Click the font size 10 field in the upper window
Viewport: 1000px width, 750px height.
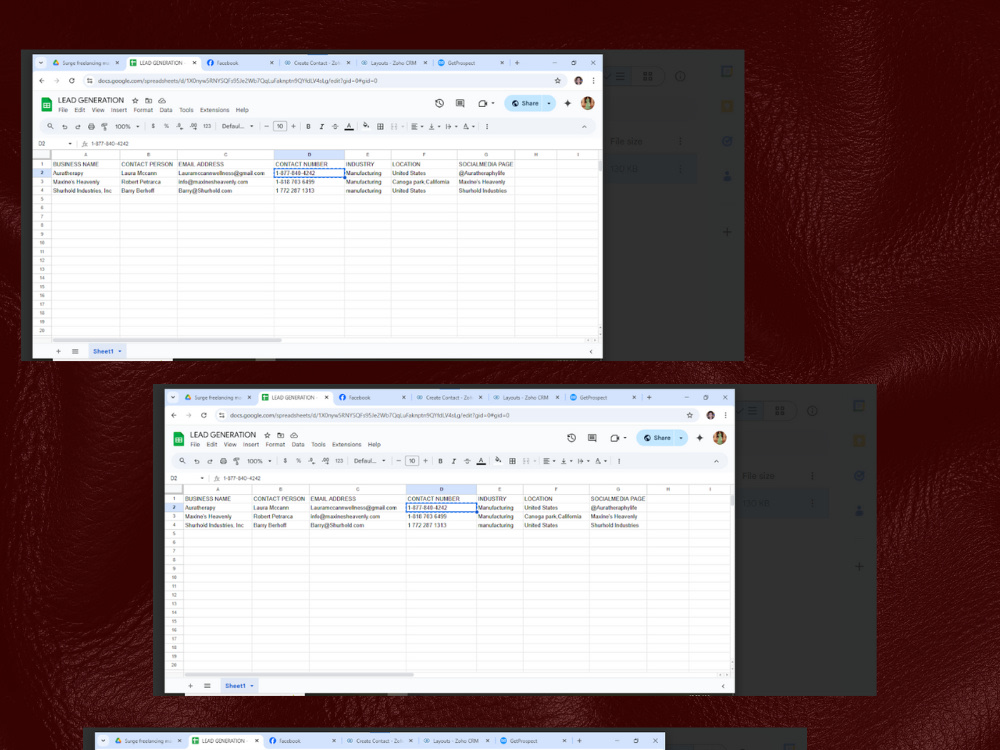click(280, 126)
